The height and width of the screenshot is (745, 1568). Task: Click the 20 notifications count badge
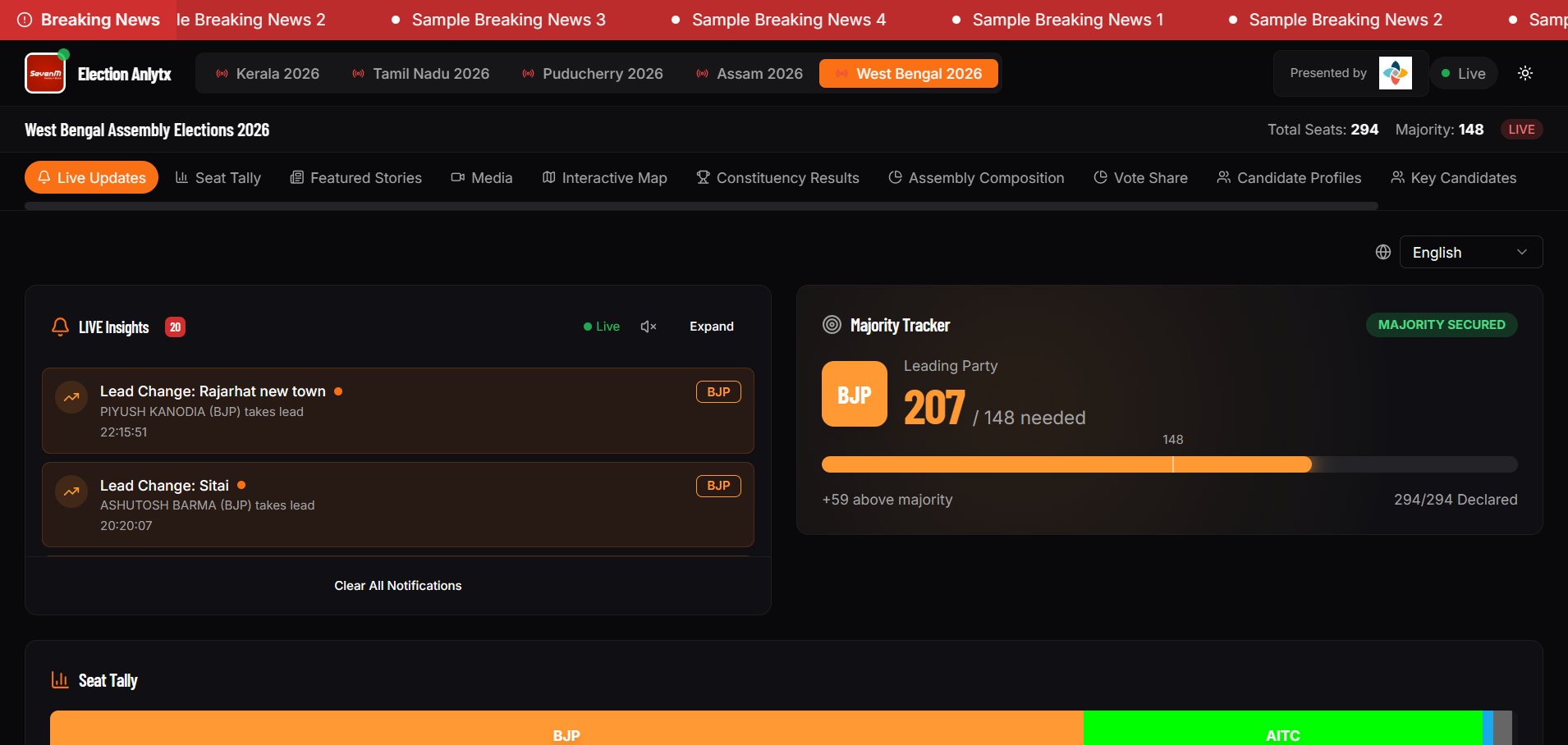[175, 327]
